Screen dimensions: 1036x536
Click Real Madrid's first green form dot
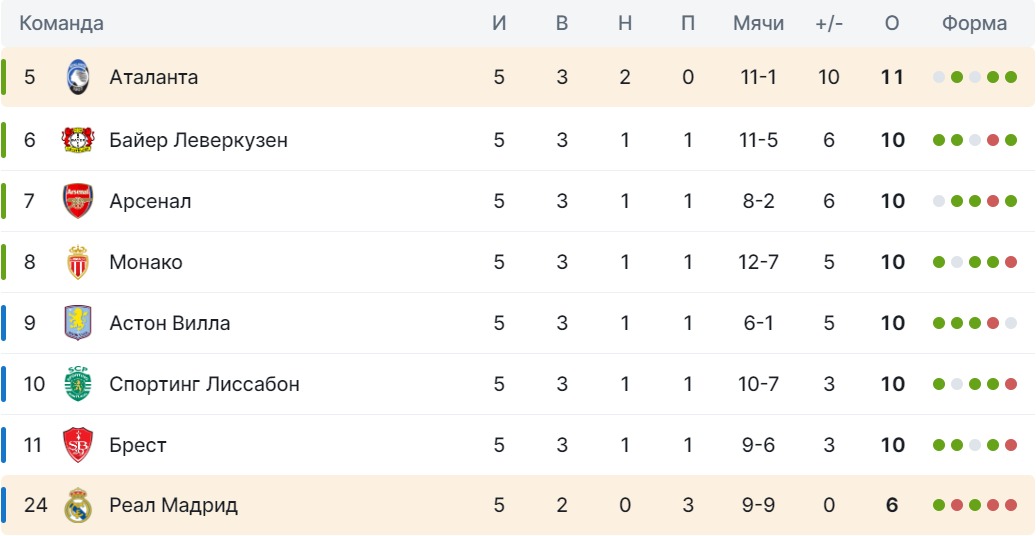tap(939, 506)
